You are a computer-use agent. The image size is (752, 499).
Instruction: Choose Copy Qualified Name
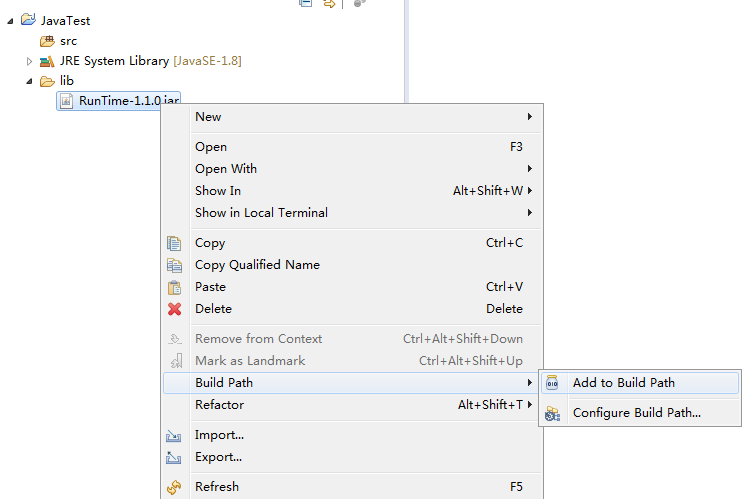(352, 265)
